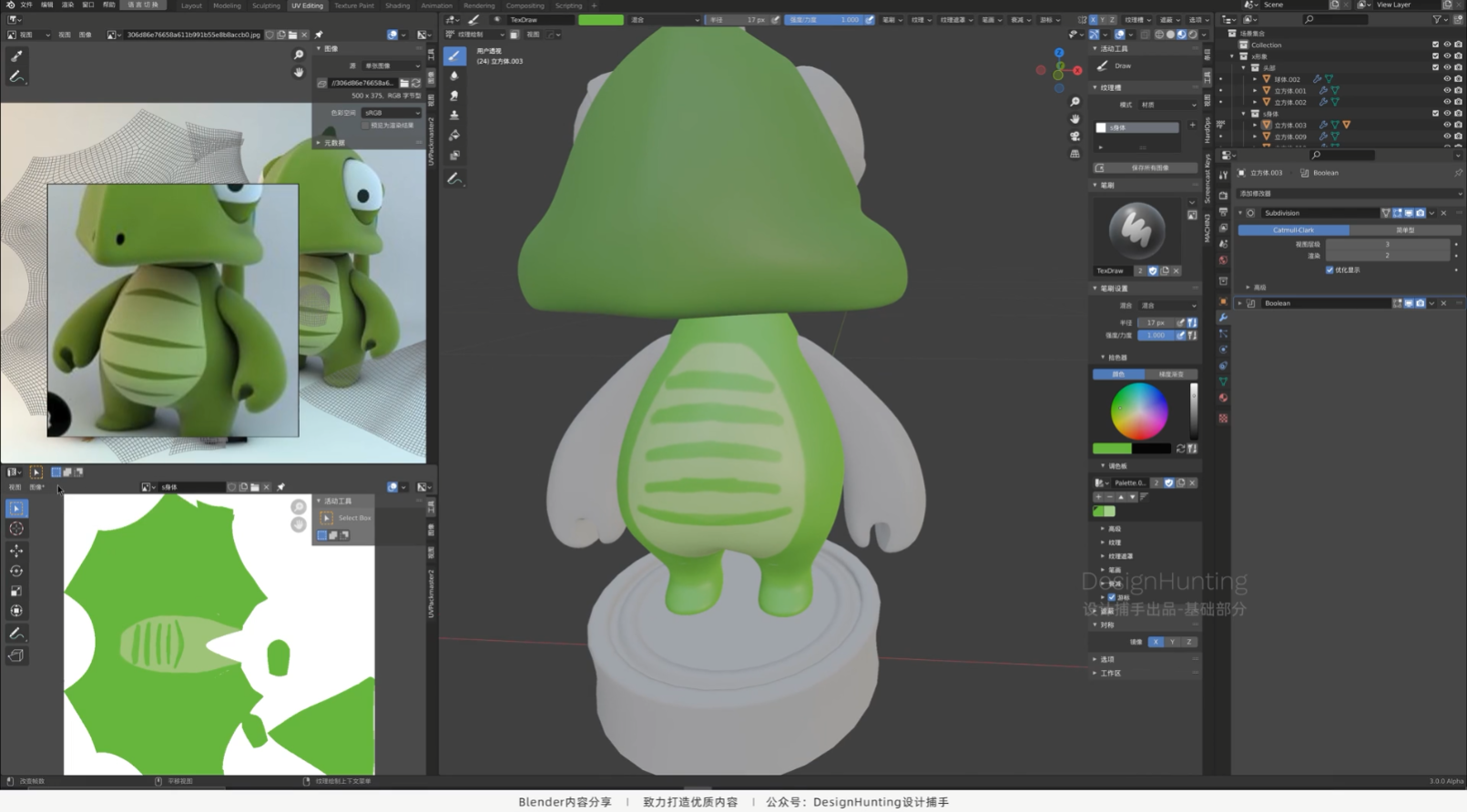Select the Move tool in UV editor
Image resolution: width=1467 pixels, height=812 pixels.
tap(16, 551)
